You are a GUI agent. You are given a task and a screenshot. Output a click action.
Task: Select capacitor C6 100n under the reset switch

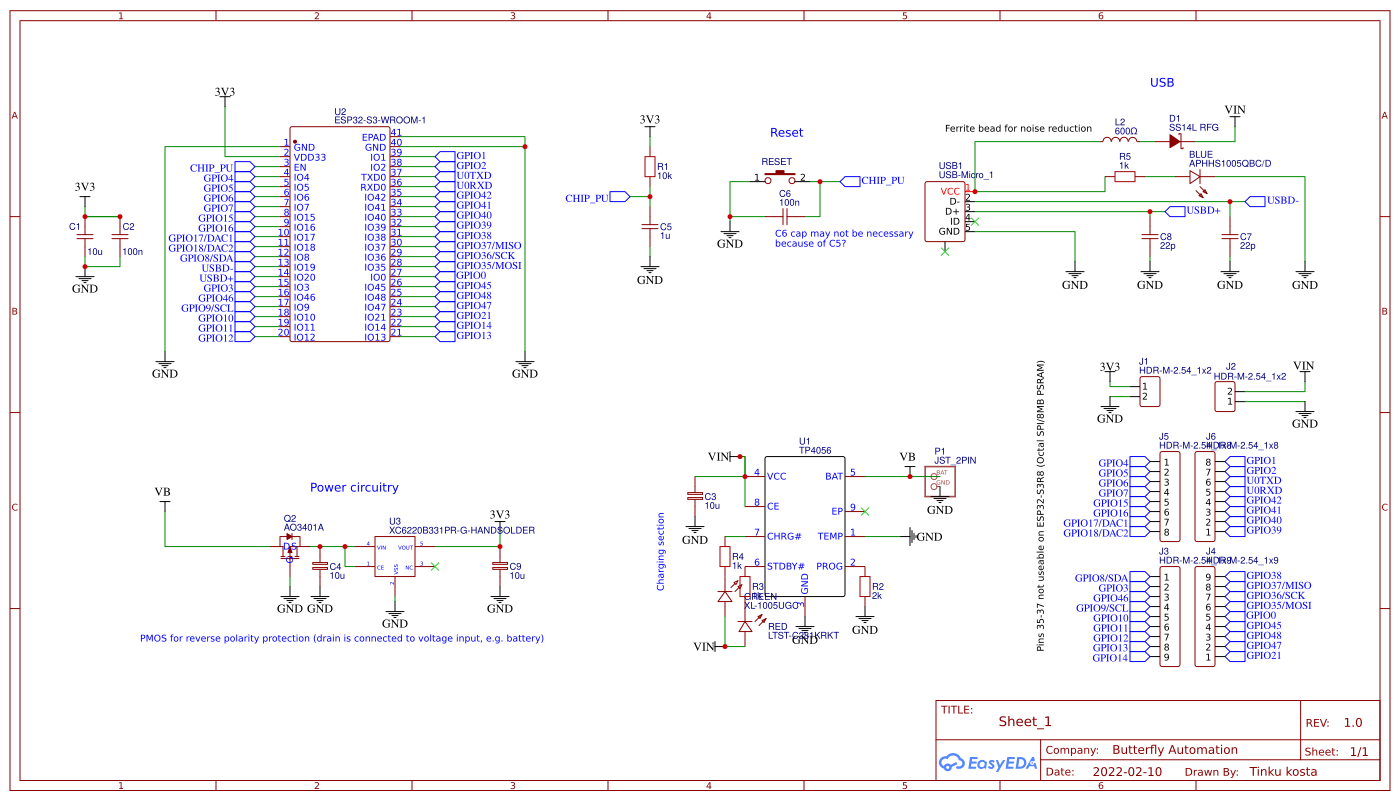coord(785,215)
